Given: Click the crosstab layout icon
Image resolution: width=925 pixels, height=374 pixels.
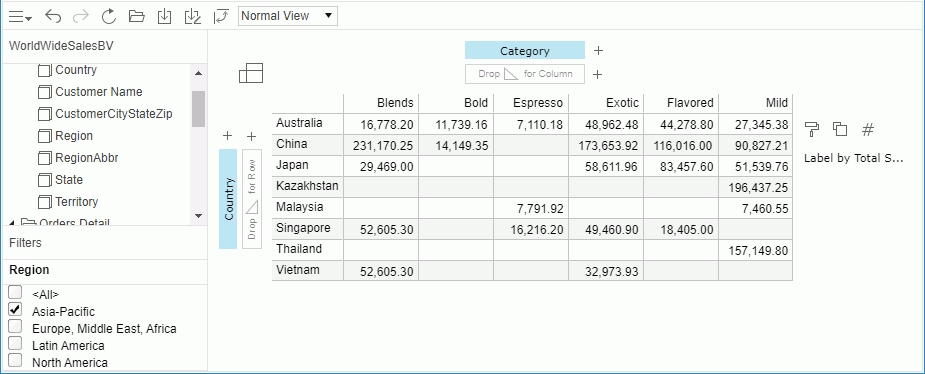Looking at the screenshot, I should click(251, 73).
